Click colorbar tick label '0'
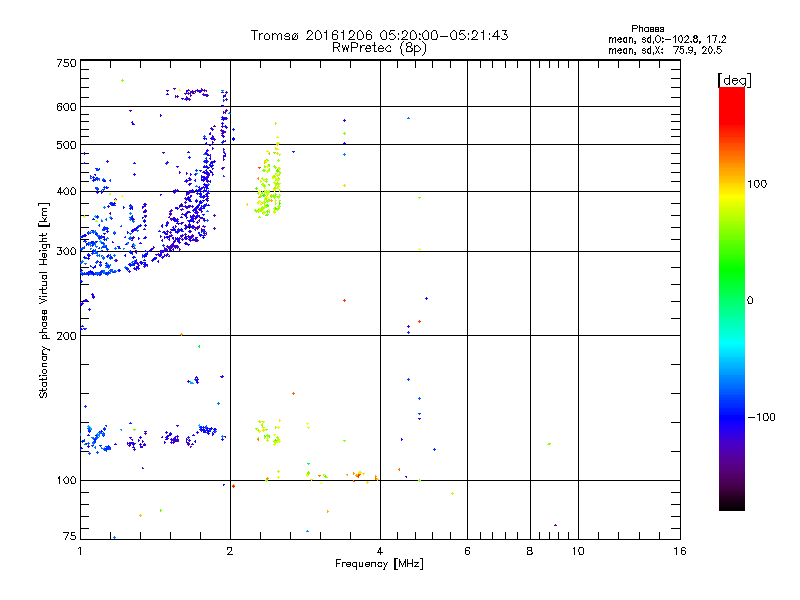Viewport: 800px width, 600px height. (750, 301)
